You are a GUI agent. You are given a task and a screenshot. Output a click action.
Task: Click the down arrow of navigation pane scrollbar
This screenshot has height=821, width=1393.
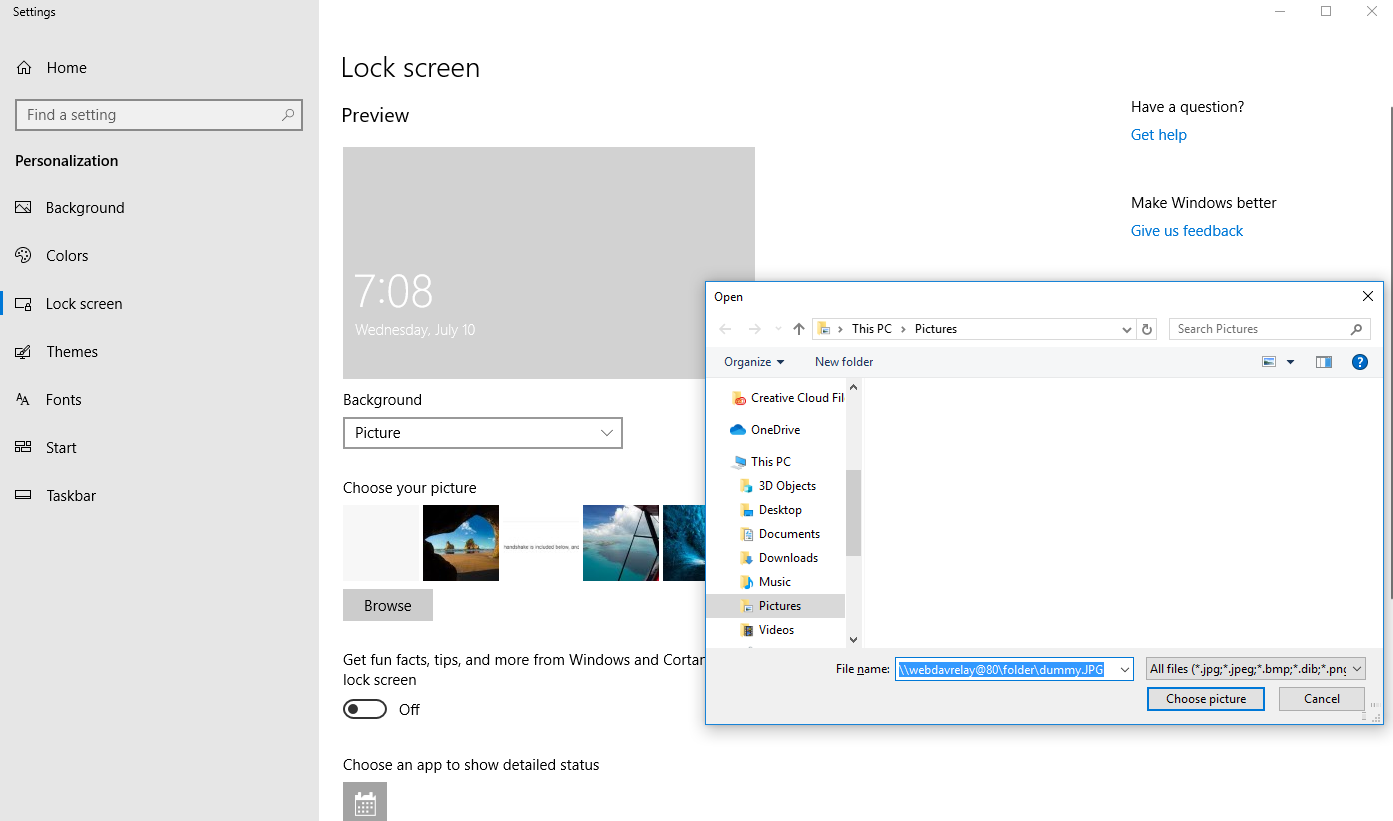point(853,639)
